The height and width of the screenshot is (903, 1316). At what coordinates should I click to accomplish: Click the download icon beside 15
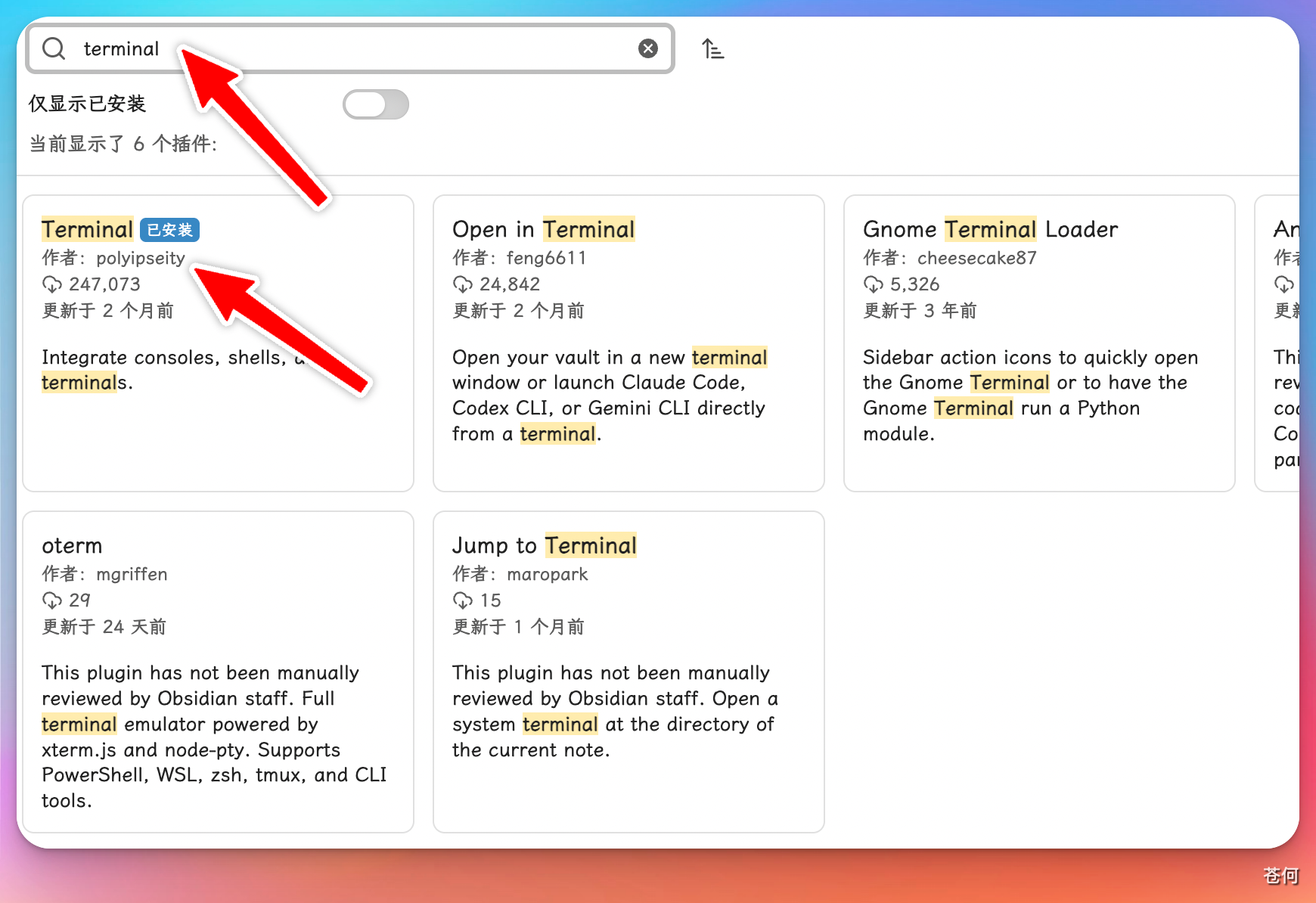(463, 600)
